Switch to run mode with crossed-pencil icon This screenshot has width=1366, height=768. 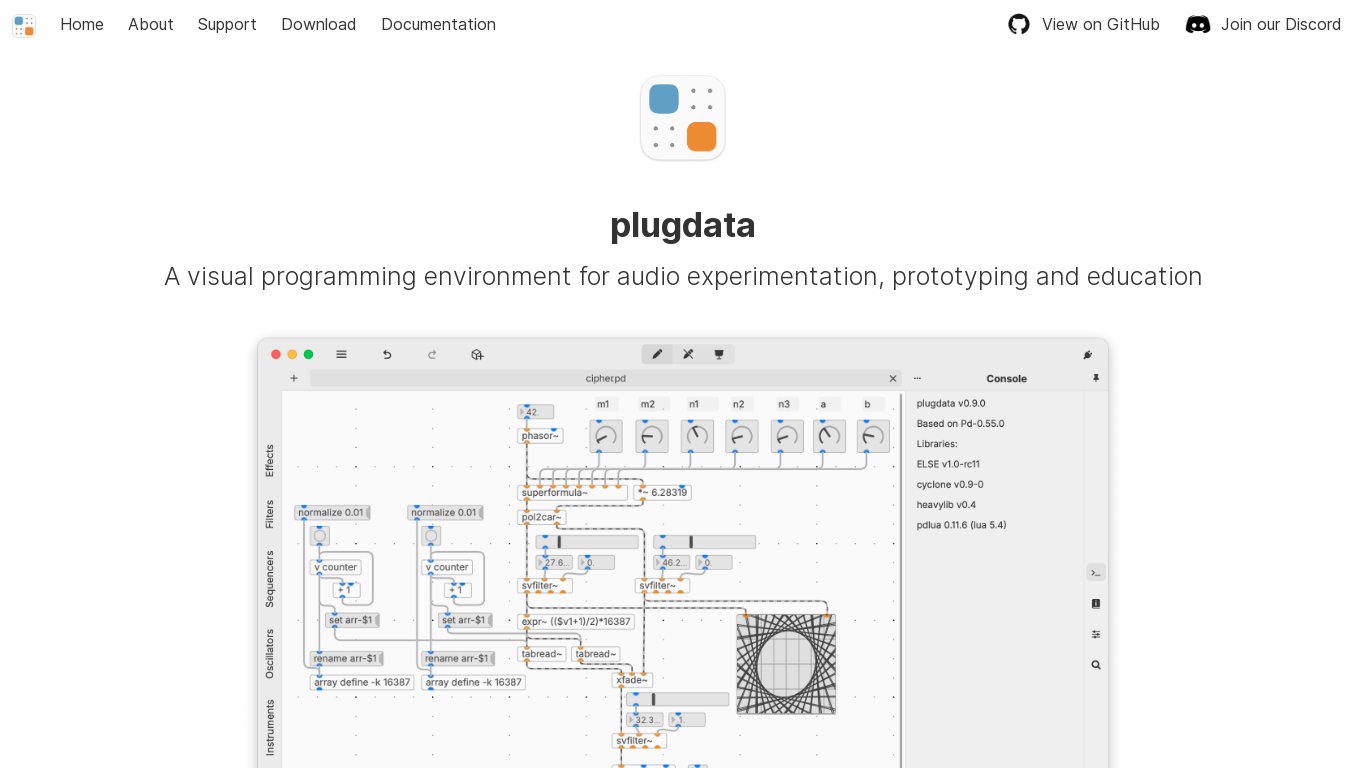pos(688,354)
